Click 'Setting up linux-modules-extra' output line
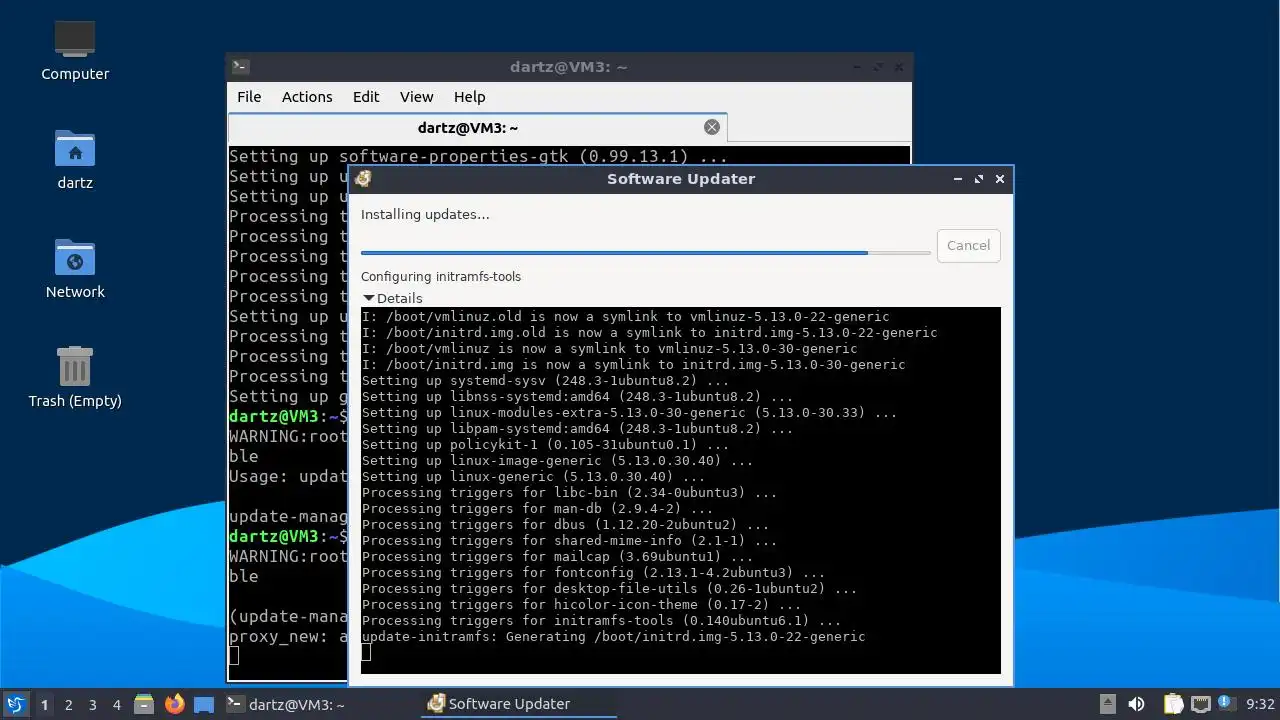This screenshot has width=1280, height=720. click(x=629, y=412)
